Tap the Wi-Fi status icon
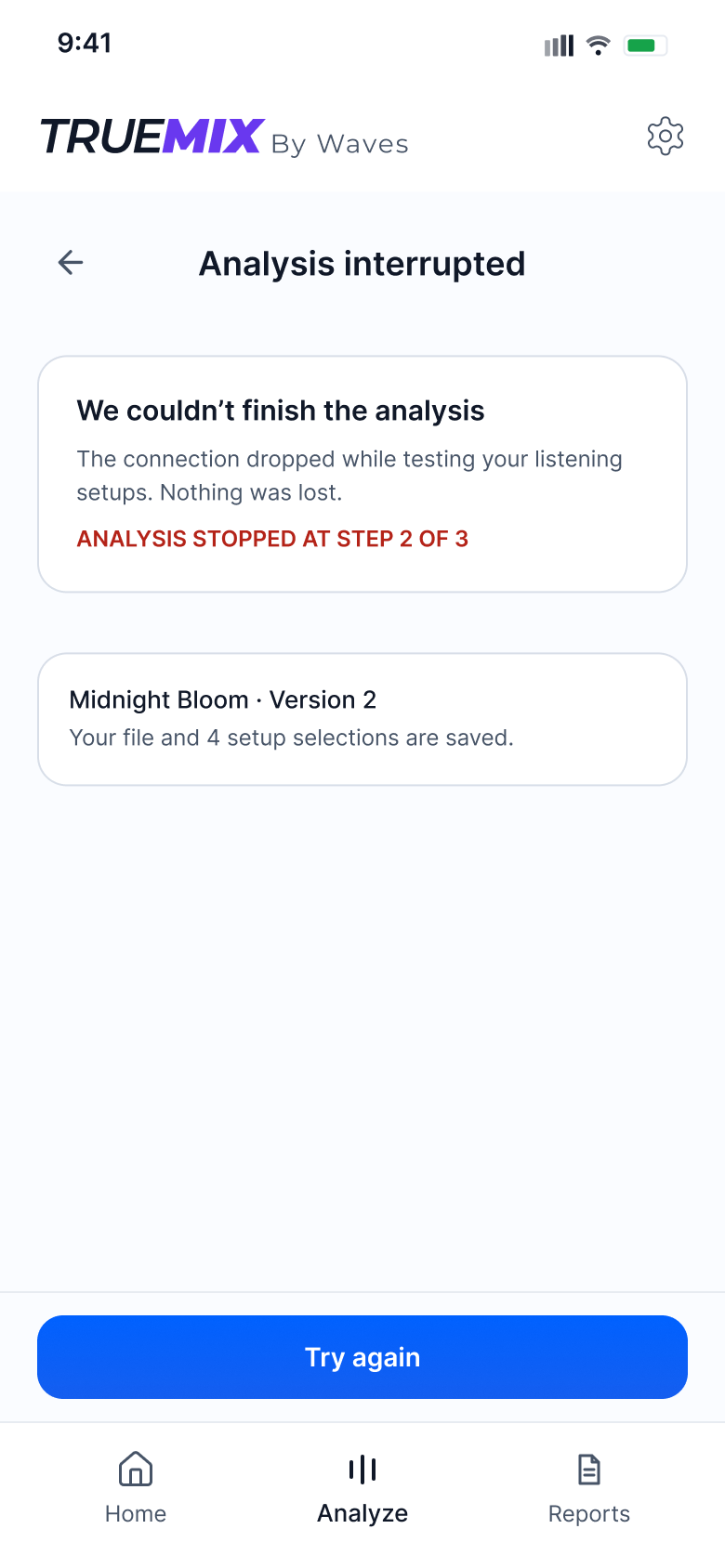Screen dimensions: 725x1568 (599, 45)
